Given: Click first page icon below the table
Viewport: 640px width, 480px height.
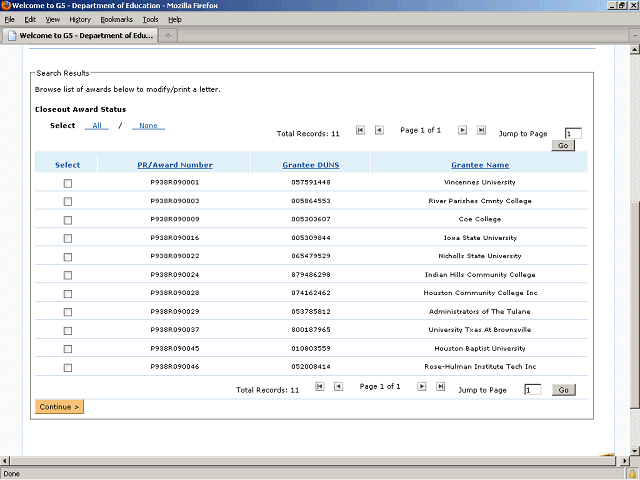Looking at the screenshot, I should coord(319,386).
